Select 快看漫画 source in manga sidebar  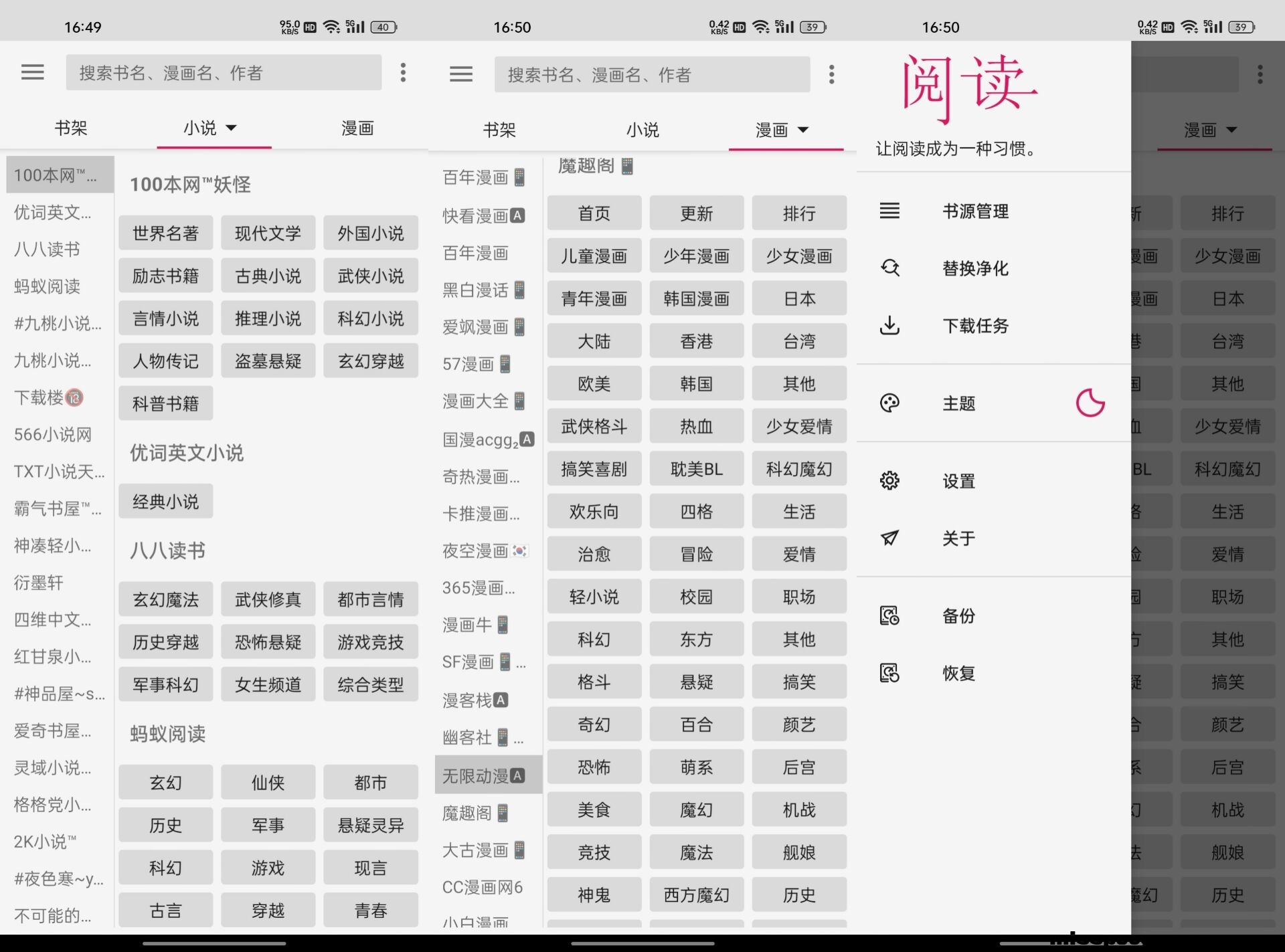(x=489, y=215)
